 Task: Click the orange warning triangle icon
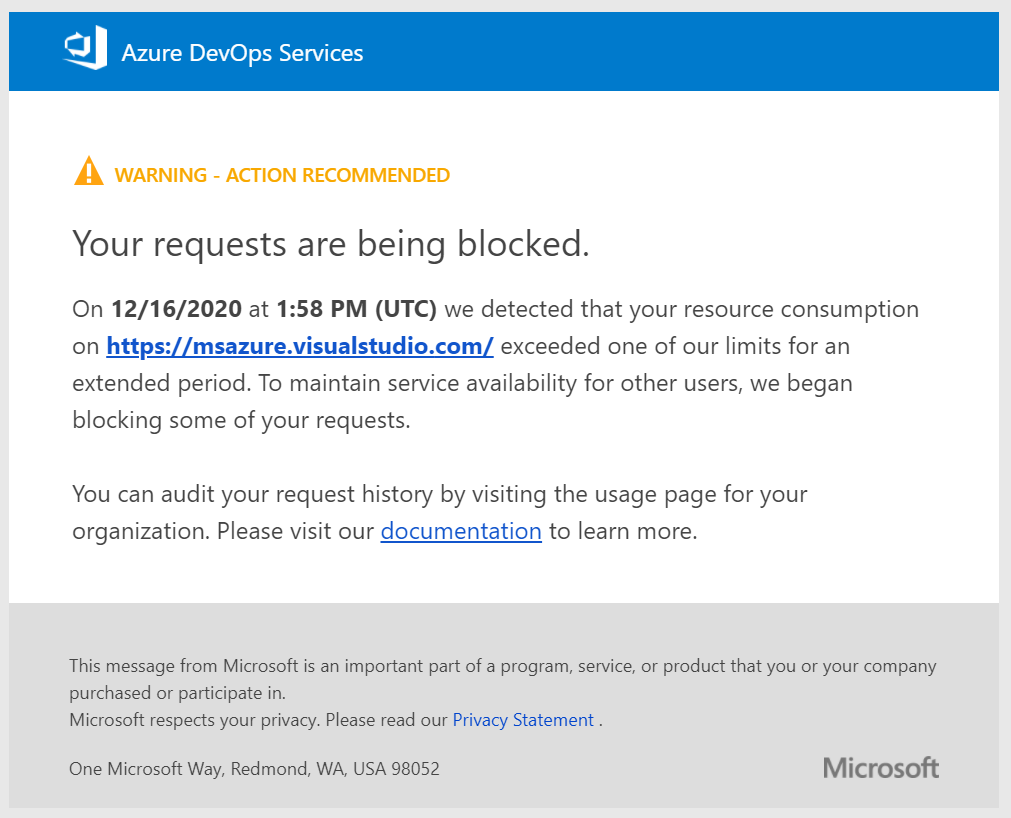[x=89, y=172]
